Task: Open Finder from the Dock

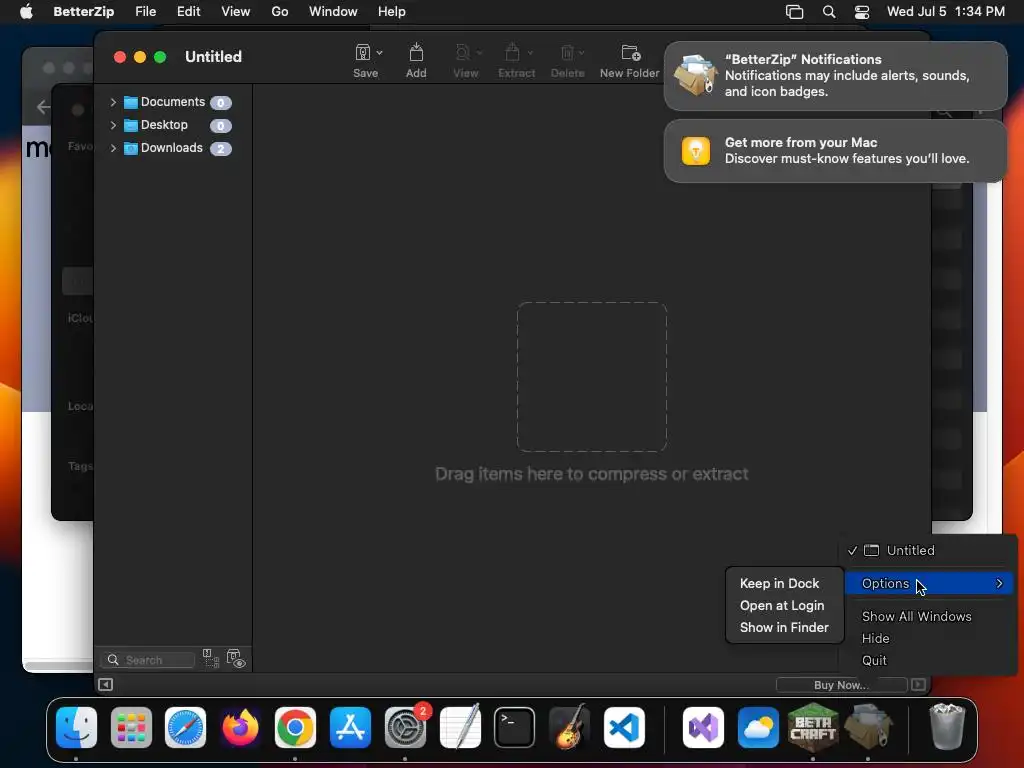Action: pyautogui.click(x=76, y=727)
